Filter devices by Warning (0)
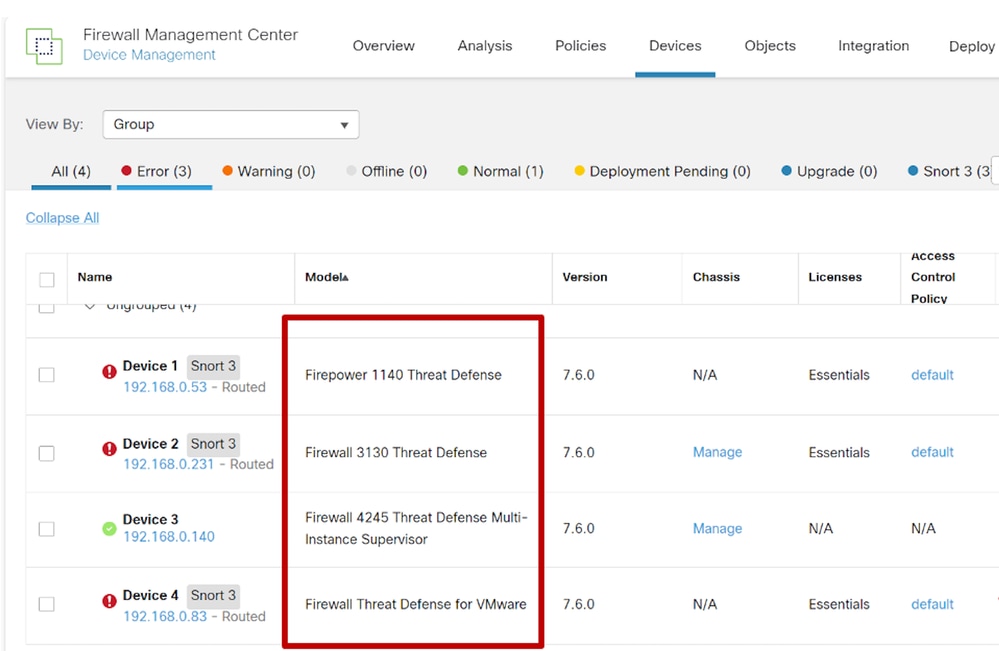This screenshot has width=999, height=651. [x=268, y=171]
